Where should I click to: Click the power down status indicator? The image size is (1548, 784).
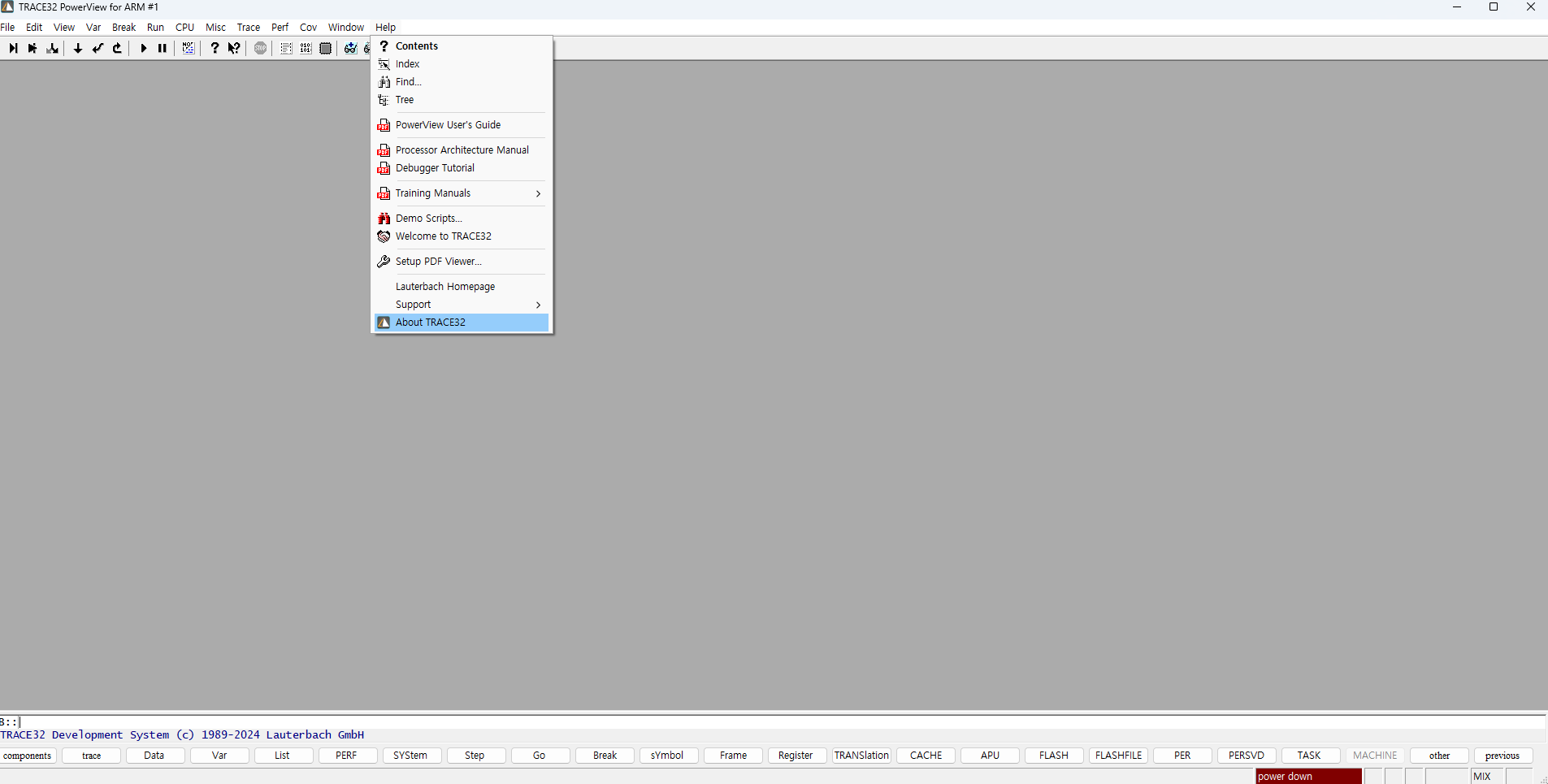[1307, 777]
